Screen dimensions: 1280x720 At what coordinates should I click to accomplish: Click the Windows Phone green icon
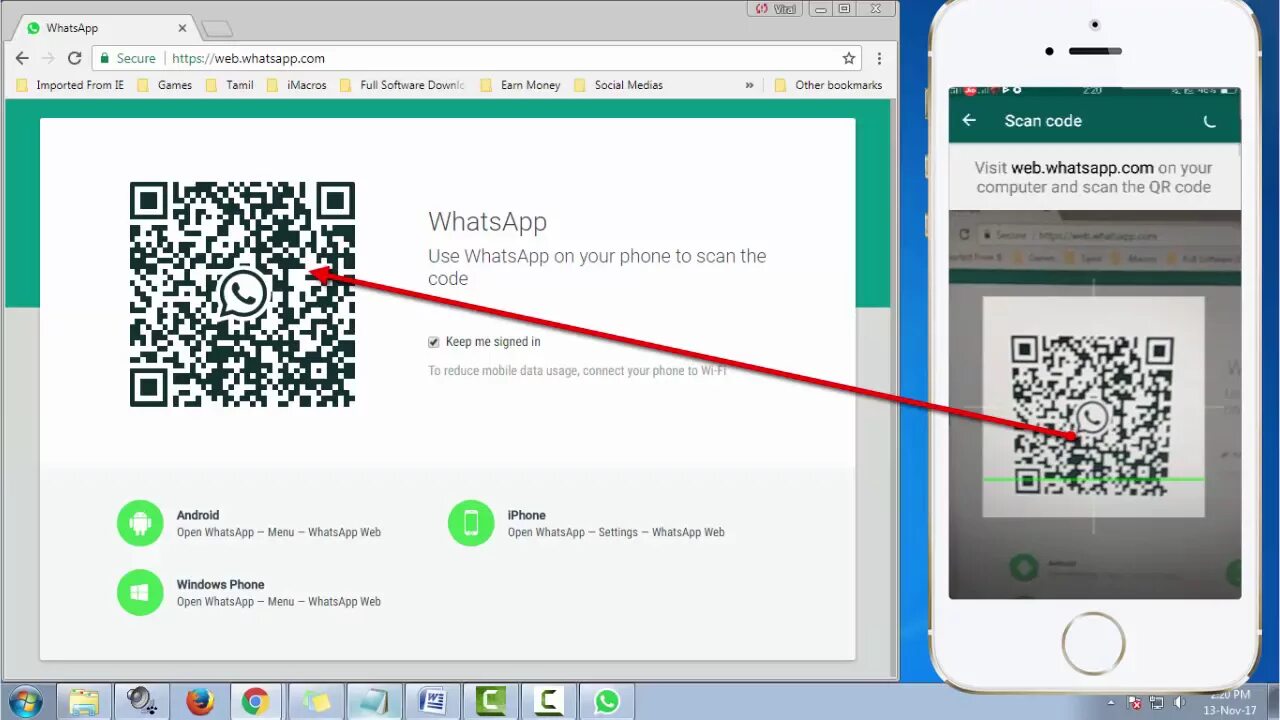pyautogui.click(x=140, y=592)
